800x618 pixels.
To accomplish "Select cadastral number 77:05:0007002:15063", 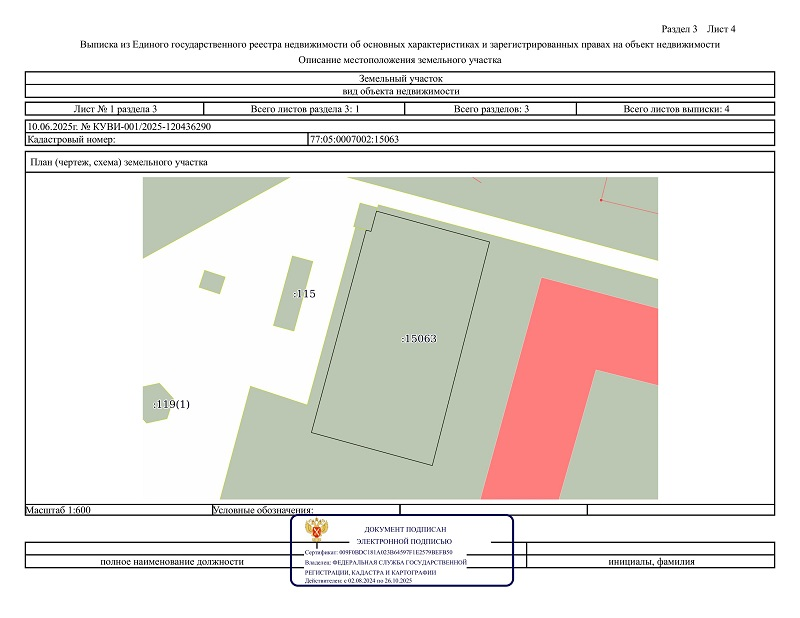I will (355, 139).
